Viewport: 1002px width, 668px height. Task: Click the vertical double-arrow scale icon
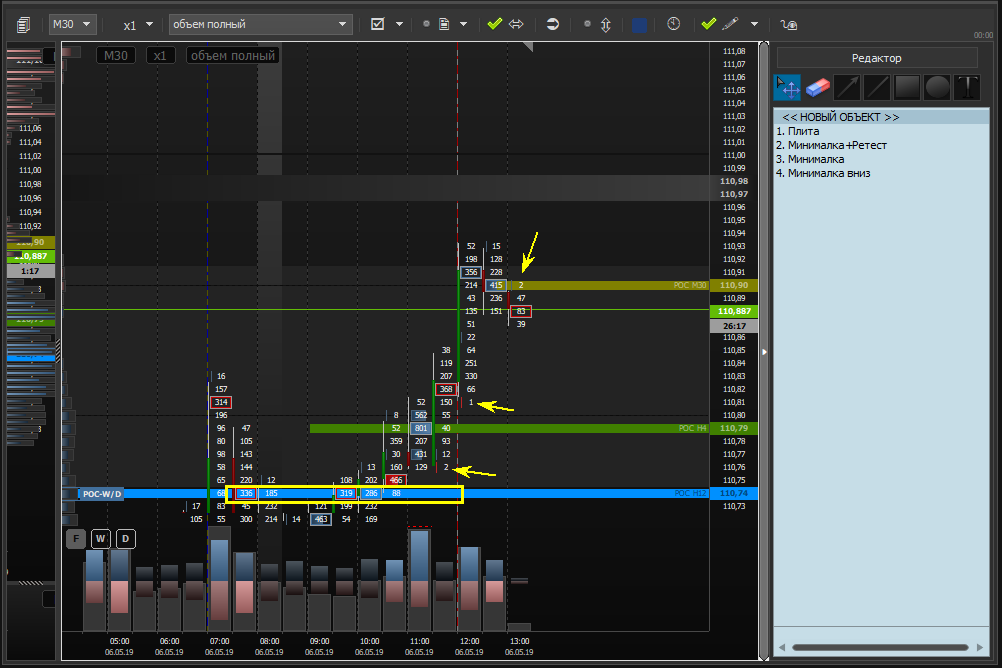606,24
